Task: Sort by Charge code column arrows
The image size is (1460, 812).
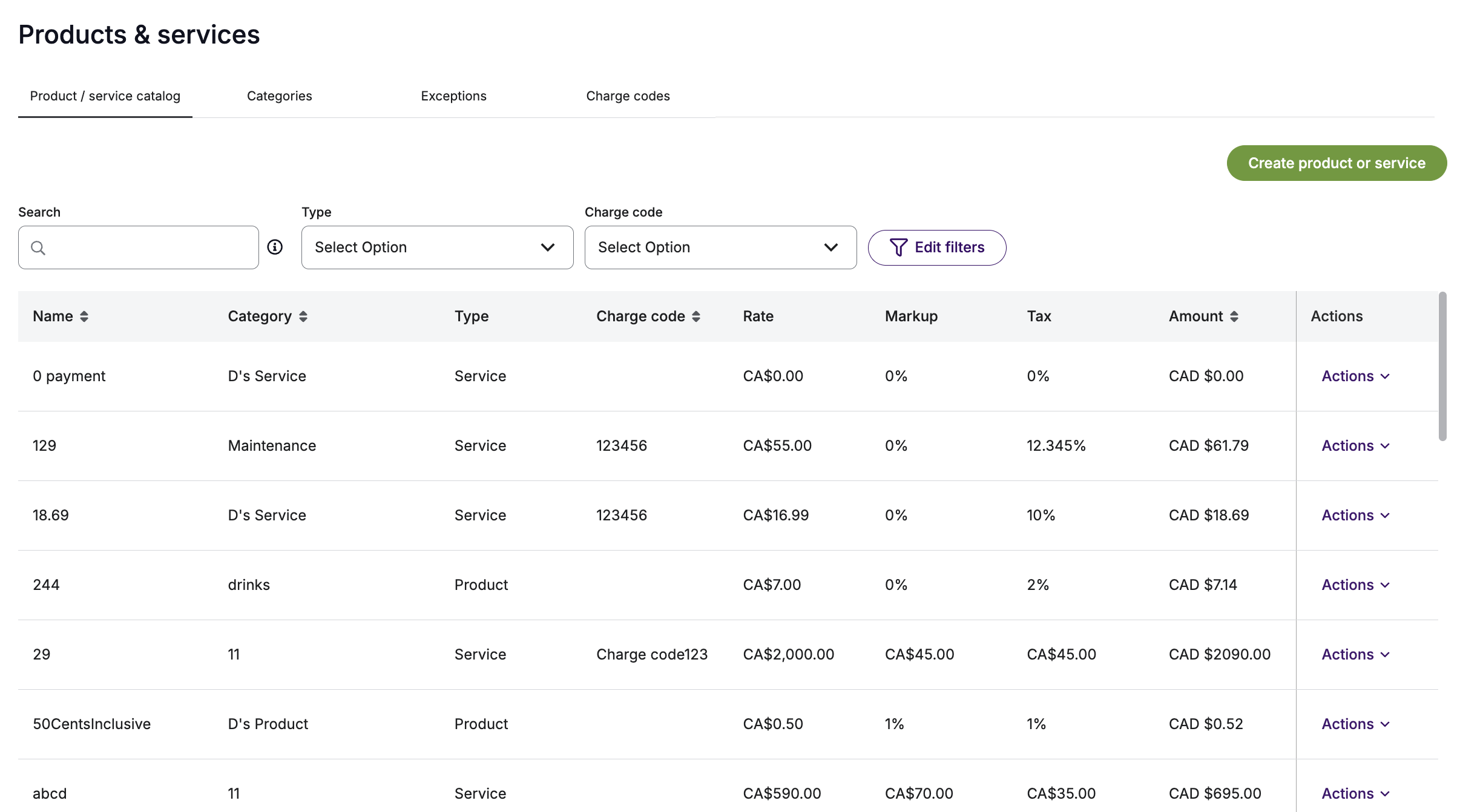Action: coord(696,316)
